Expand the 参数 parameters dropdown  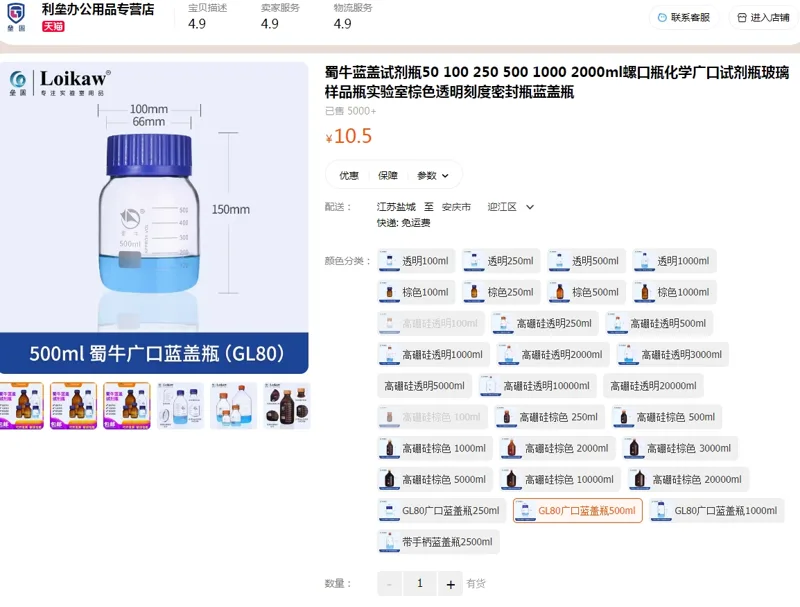click(x=433, y=175)
